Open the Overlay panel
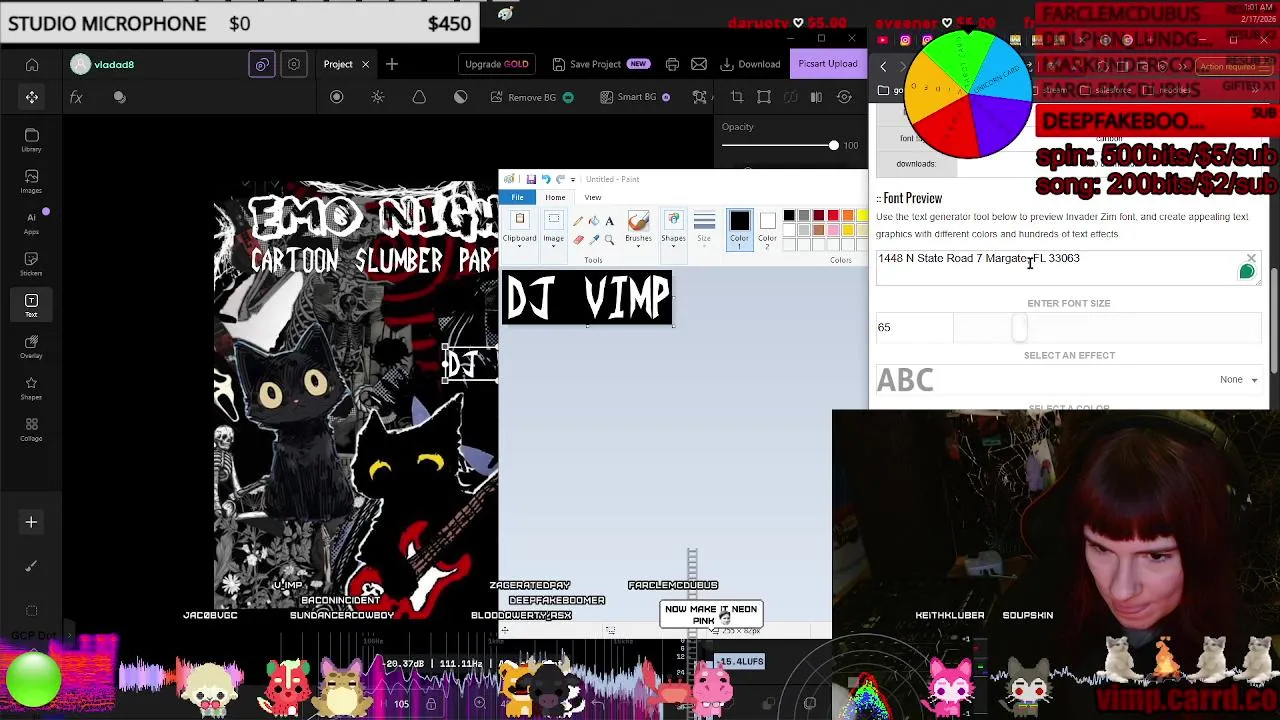1280x720 pixels. (32, 347)
